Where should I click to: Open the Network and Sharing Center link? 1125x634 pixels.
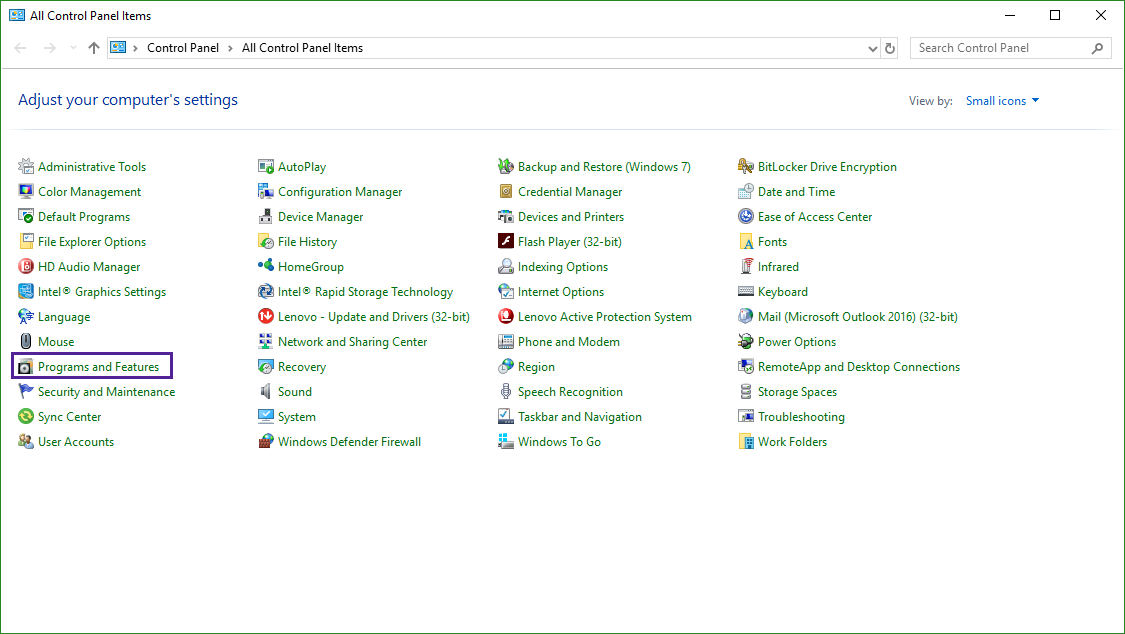coord(352,342)
